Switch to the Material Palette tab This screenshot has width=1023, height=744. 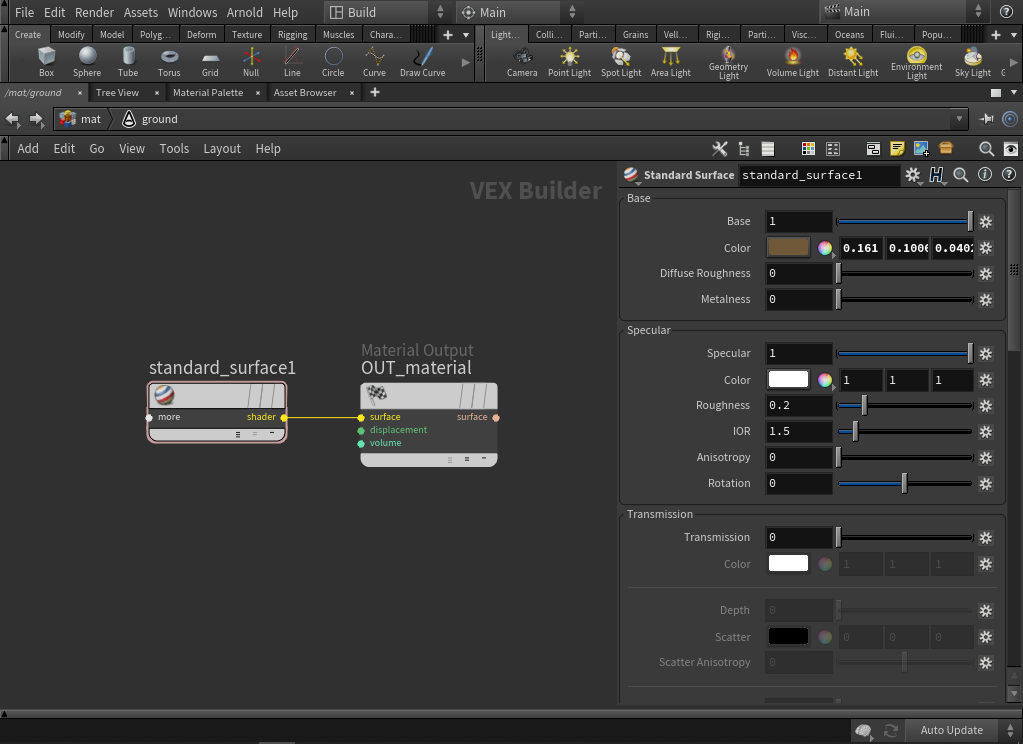[x=208, y=93]
